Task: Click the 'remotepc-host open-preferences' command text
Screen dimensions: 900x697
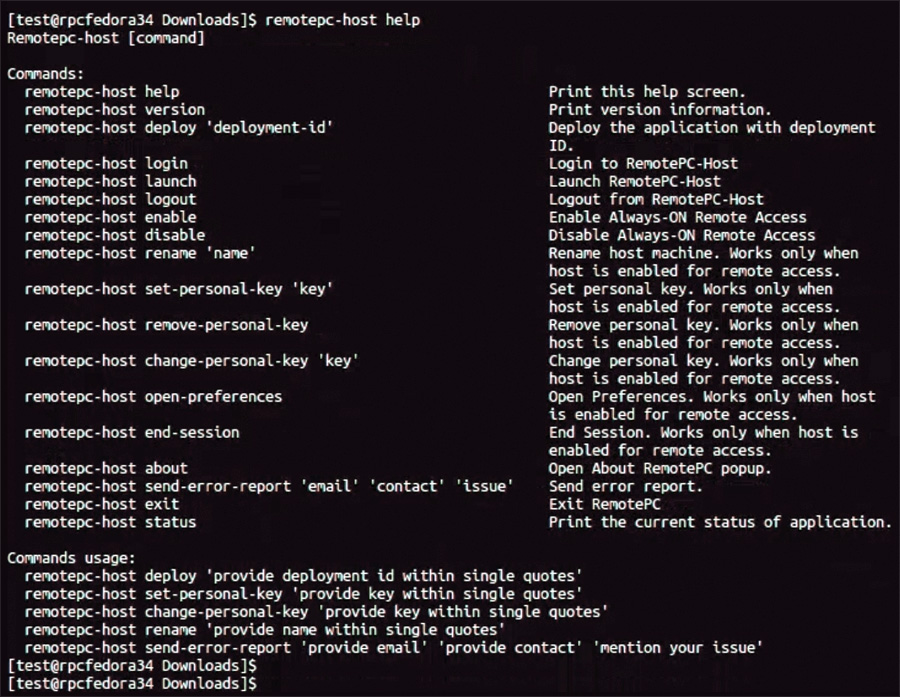Action: 153,397
